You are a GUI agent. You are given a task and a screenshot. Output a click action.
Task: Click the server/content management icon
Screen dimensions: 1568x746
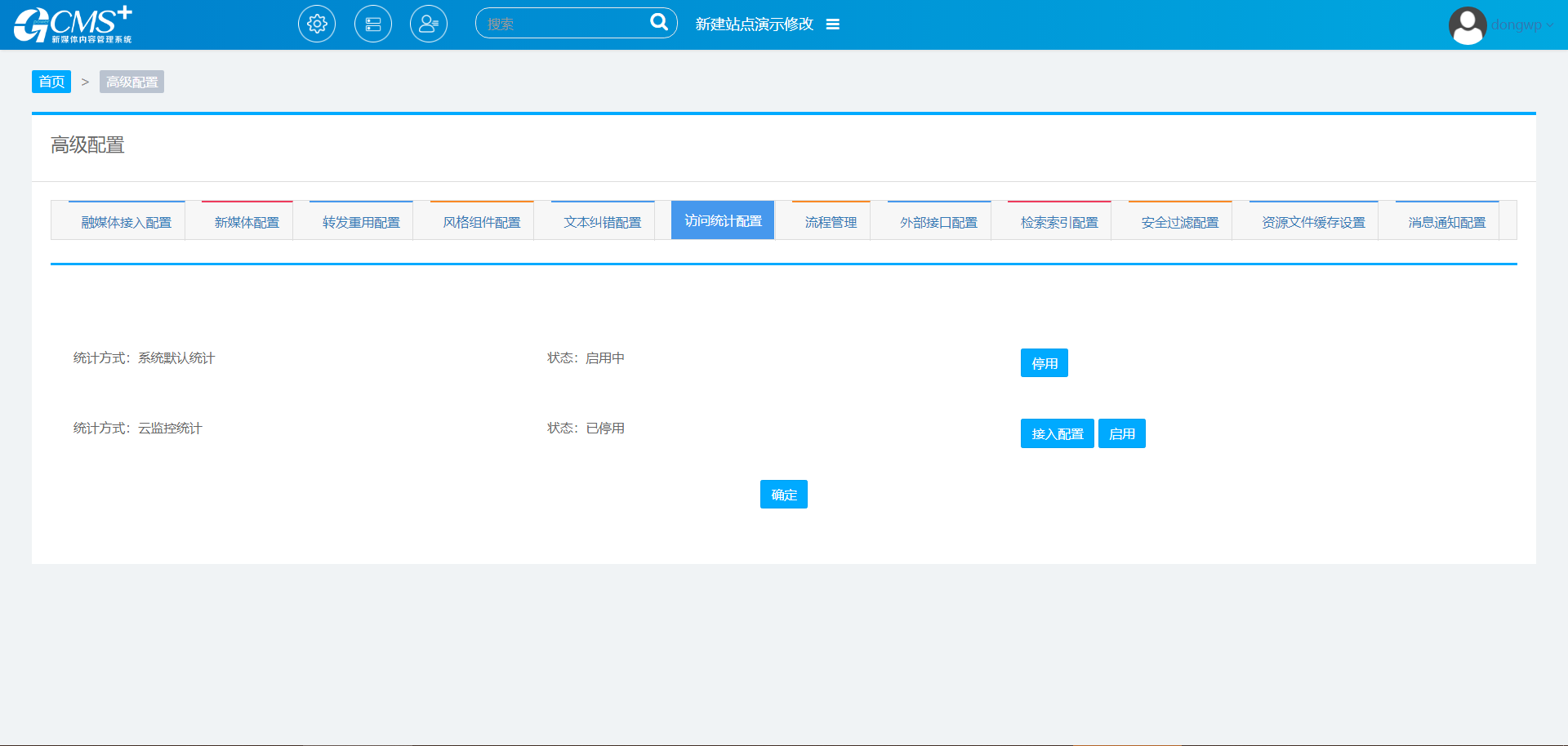[373, 24]
